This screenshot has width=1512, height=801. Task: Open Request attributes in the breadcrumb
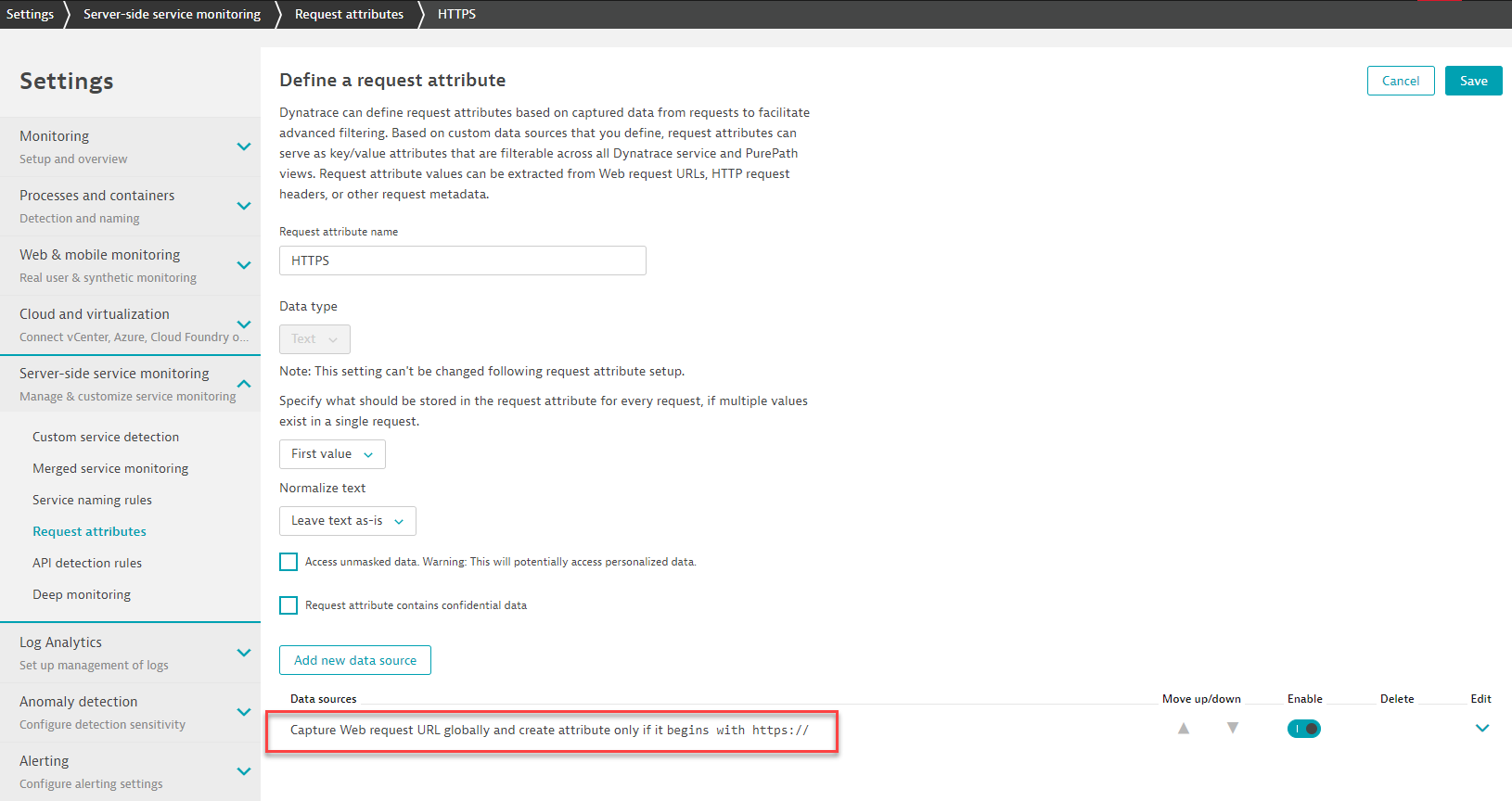[349, 14]
